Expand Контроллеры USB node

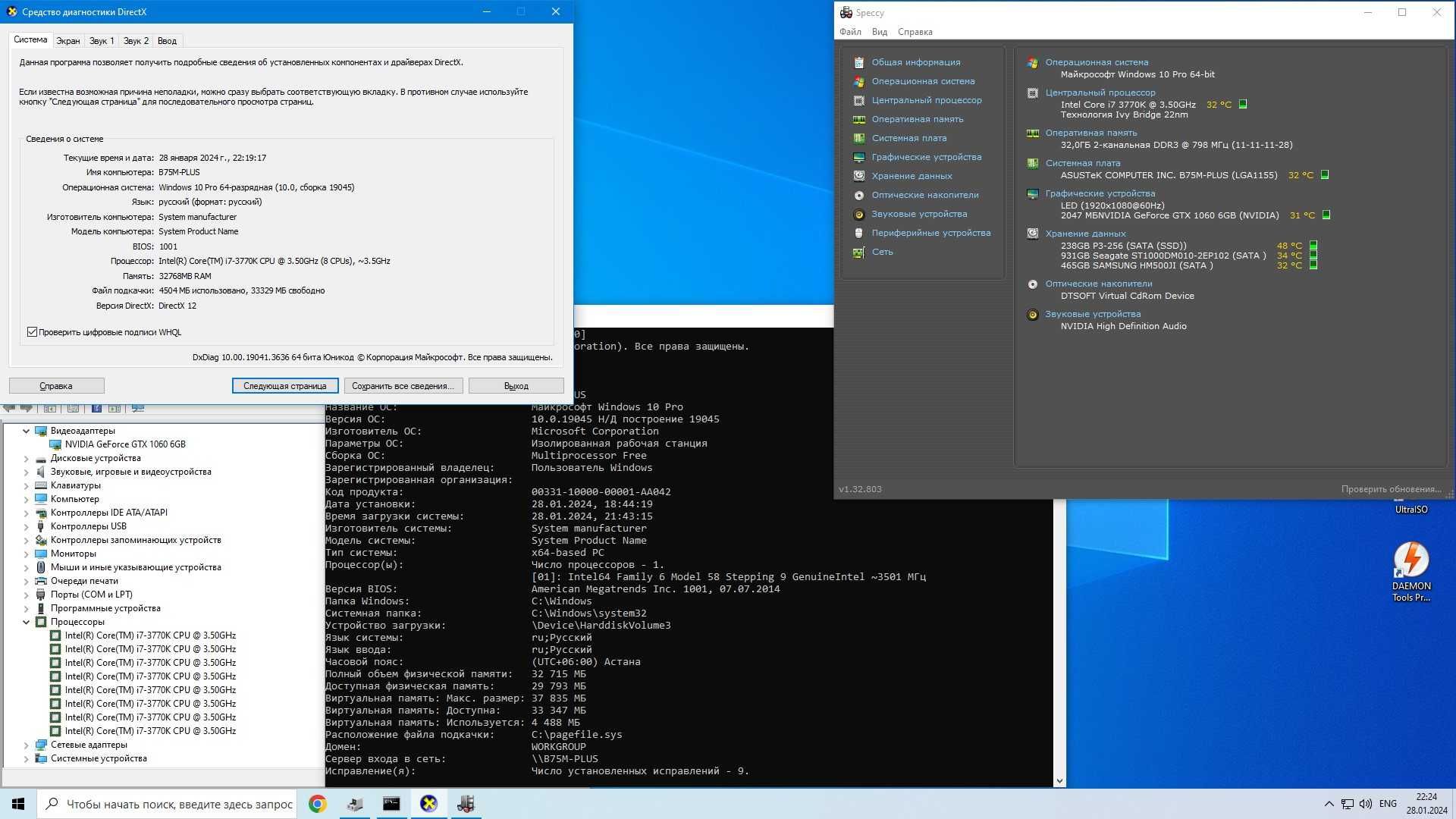click(x=27, y=526)
